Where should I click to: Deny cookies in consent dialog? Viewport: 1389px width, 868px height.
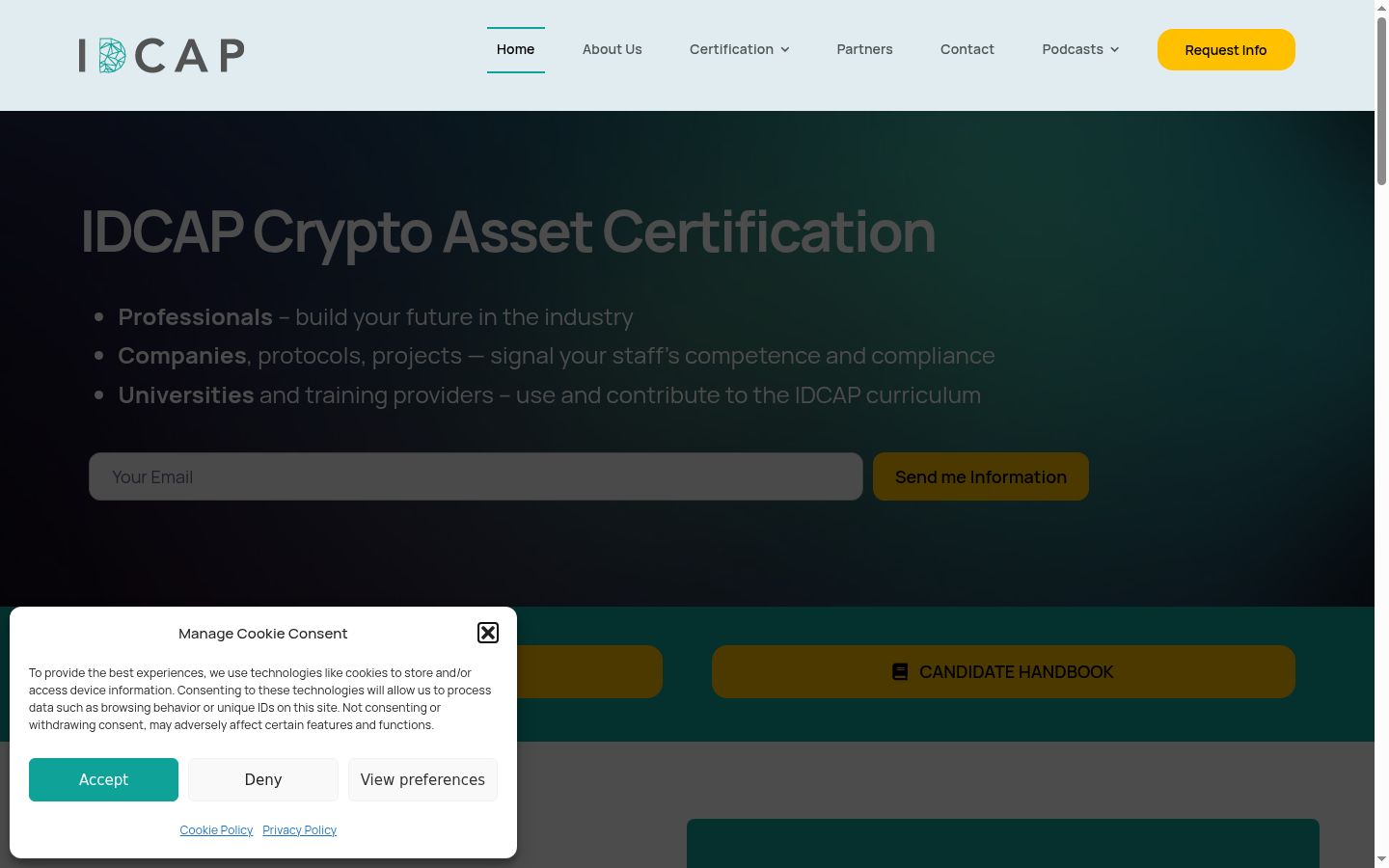pyautogui.click(x=263, y=779)
